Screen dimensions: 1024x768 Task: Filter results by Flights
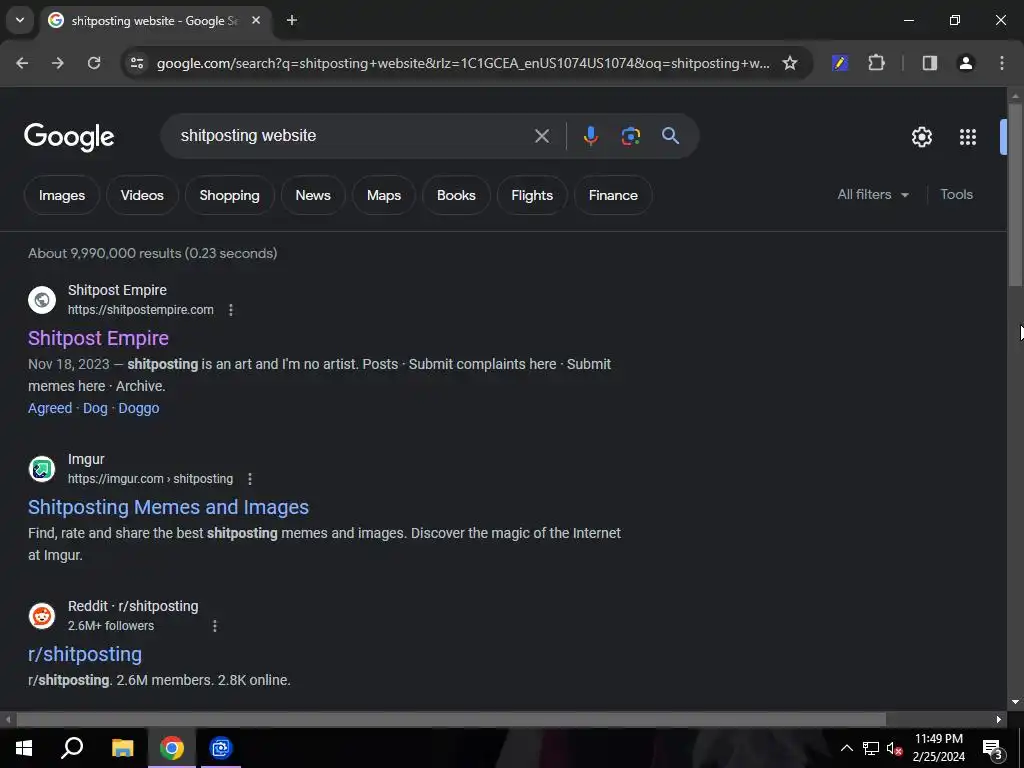tap(532, 195)
